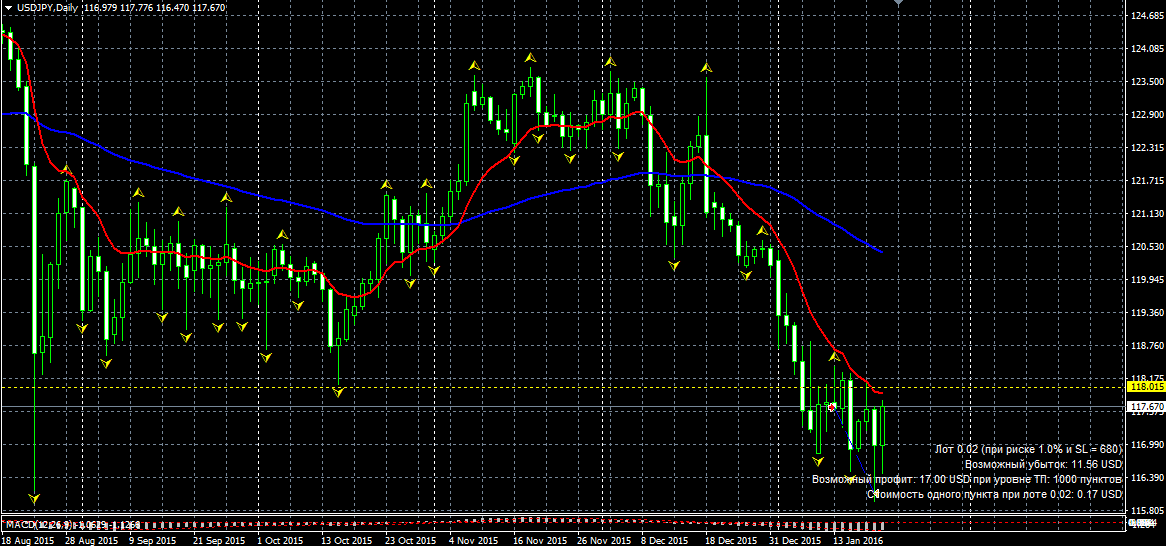Select the yellow dashed horizontal line at 118.015
This screenshot has height=546, width=1166.
point(563,387)
